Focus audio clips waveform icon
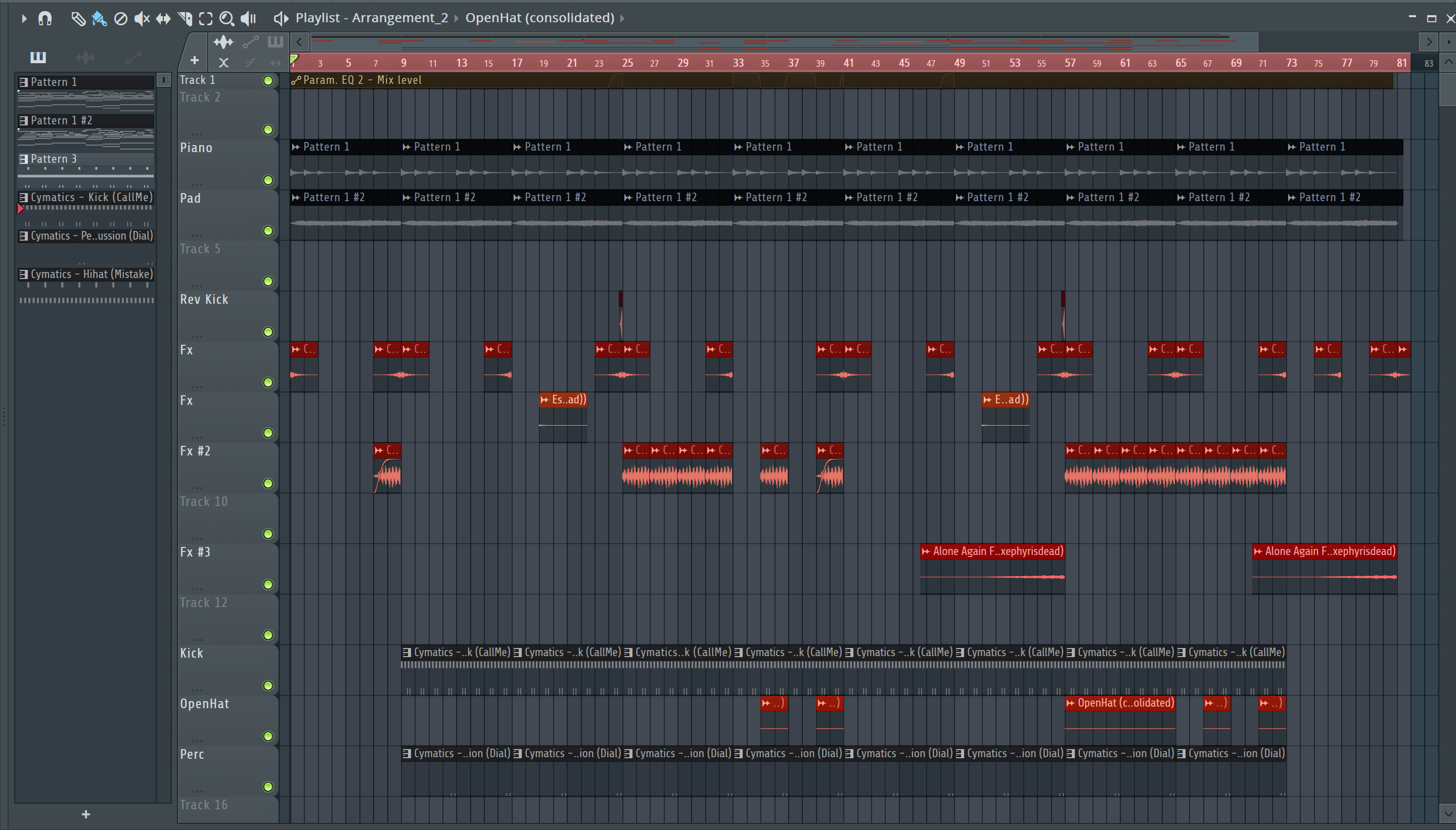Image resolution: width=1456 pixels, height=830 pixels. [223, 41]
